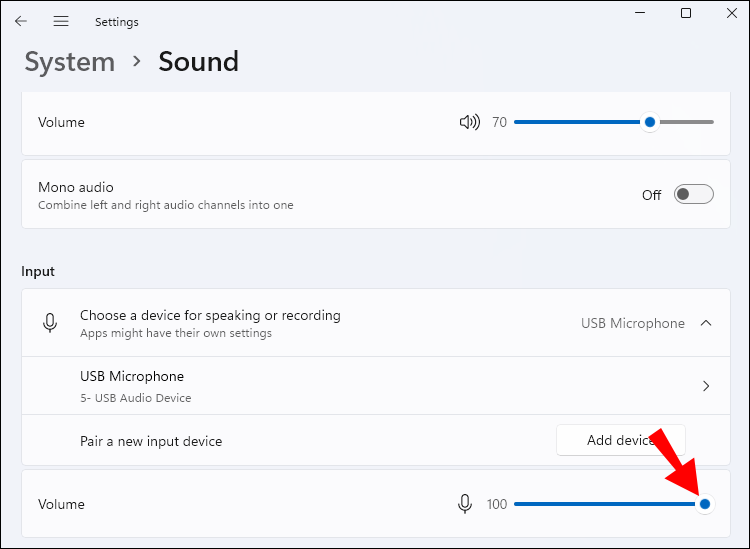This screenshot has height=549, width=750.
Task: Open USB Microphone properties chevron
Action: [x=706, y=386]
